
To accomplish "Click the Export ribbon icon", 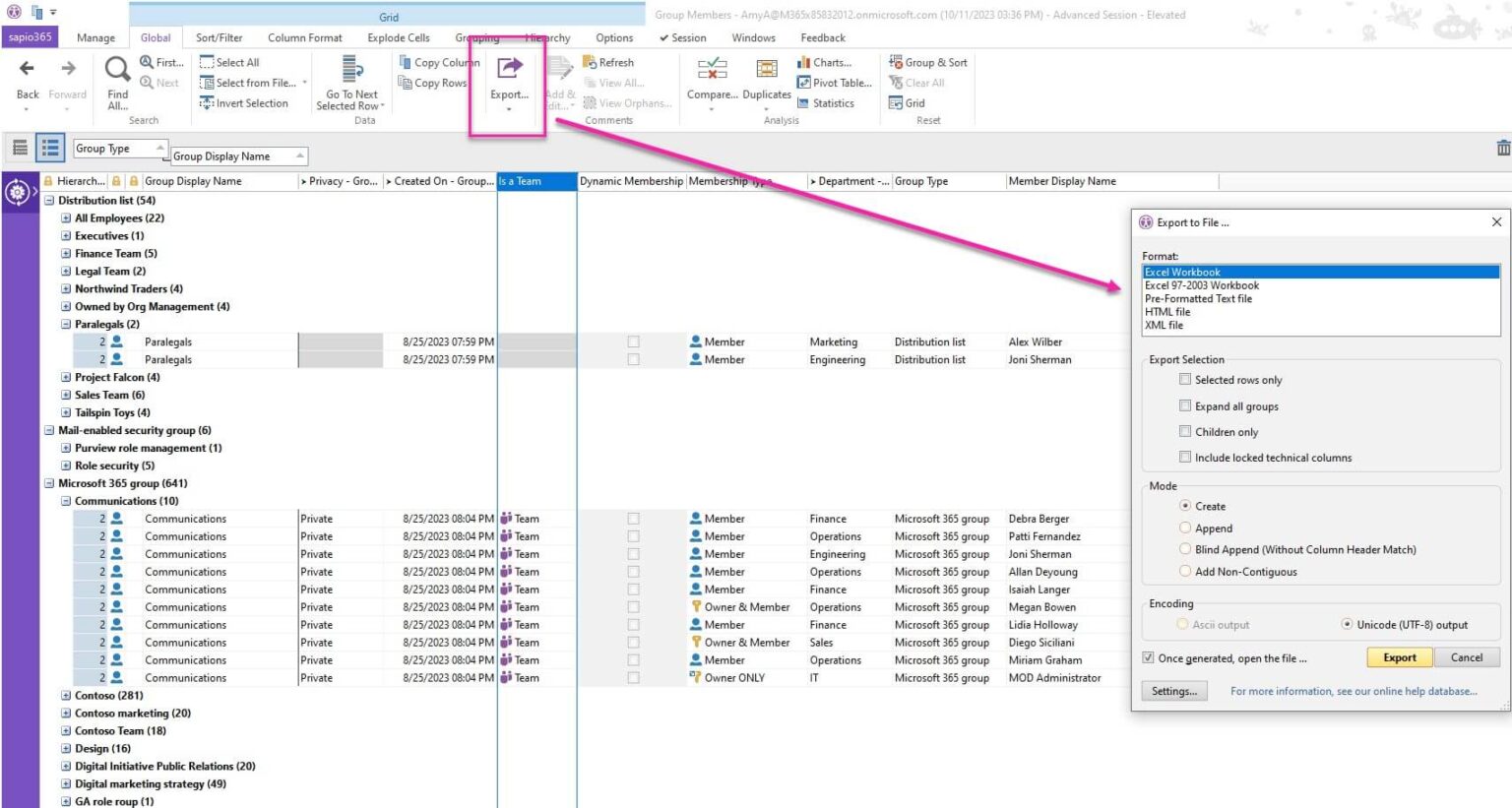I will click(x=509, y=68).
